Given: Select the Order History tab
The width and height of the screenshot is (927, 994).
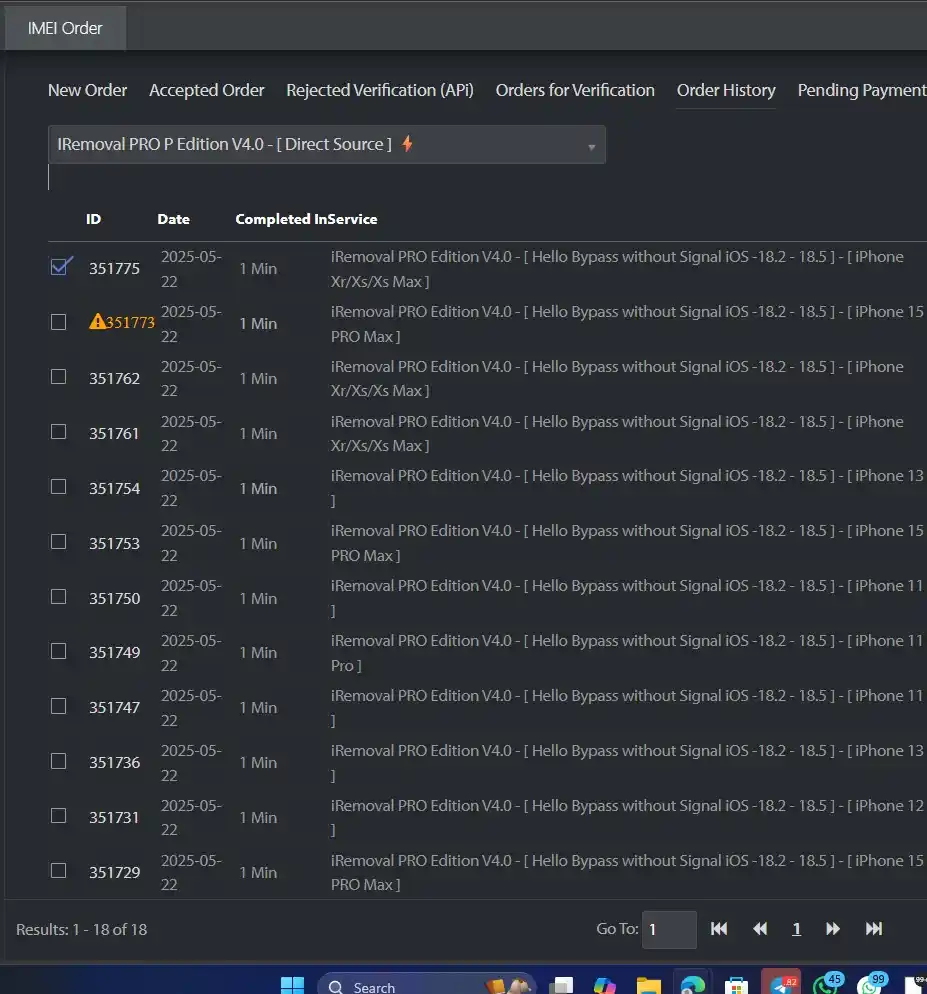Looking at the screenshot, I should click(x=726, y=90).
